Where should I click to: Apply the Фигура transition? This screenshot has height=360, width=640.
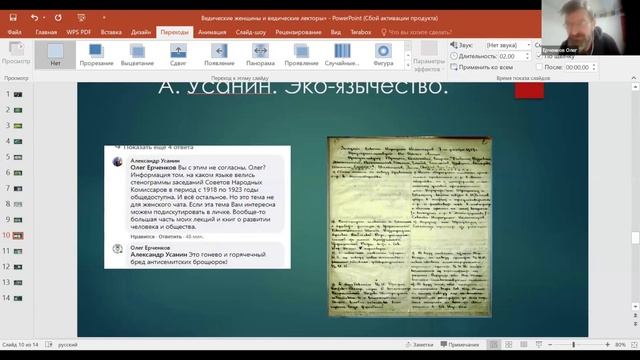(383, 55)
